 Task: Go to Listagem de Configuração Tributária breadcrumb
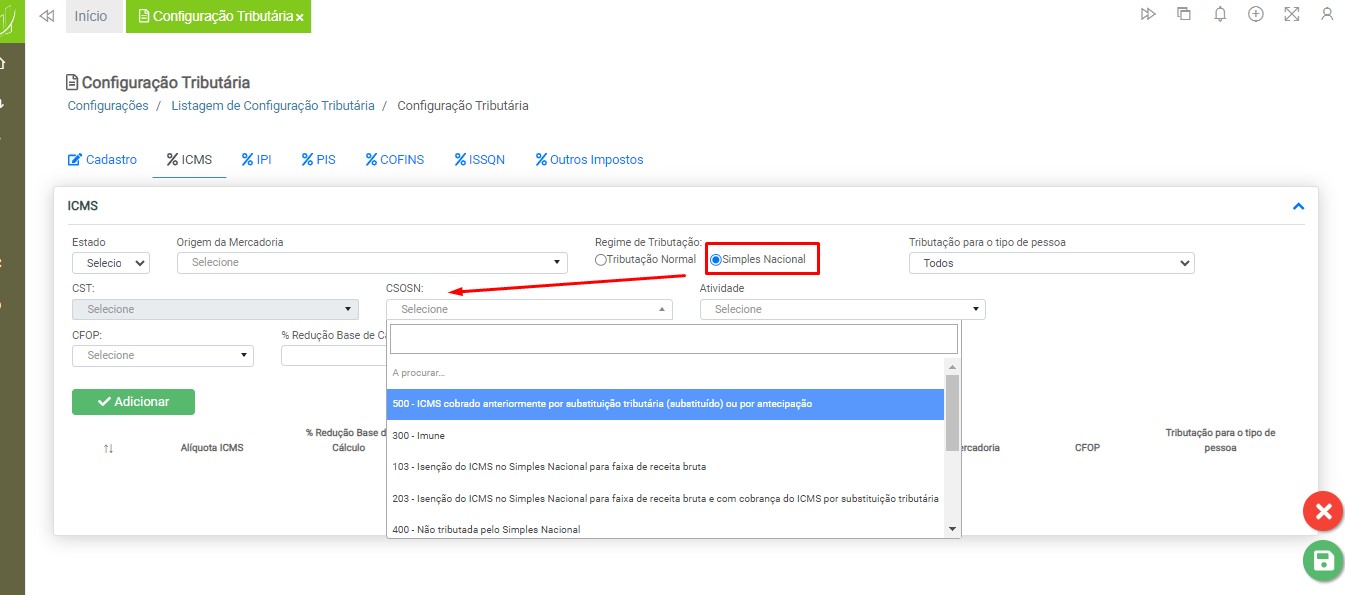(x=272, y=106)
